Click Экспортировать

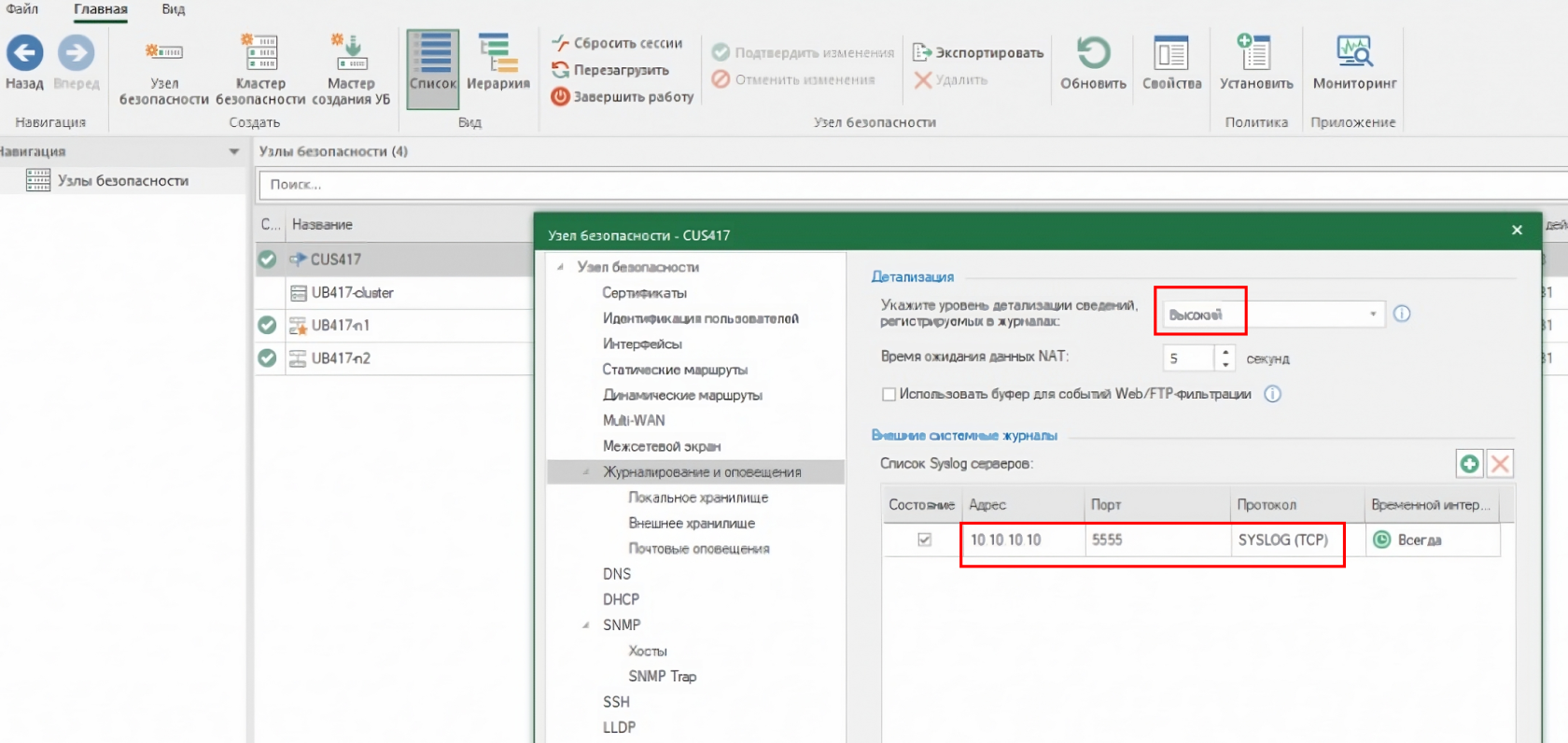pos(978,52)
